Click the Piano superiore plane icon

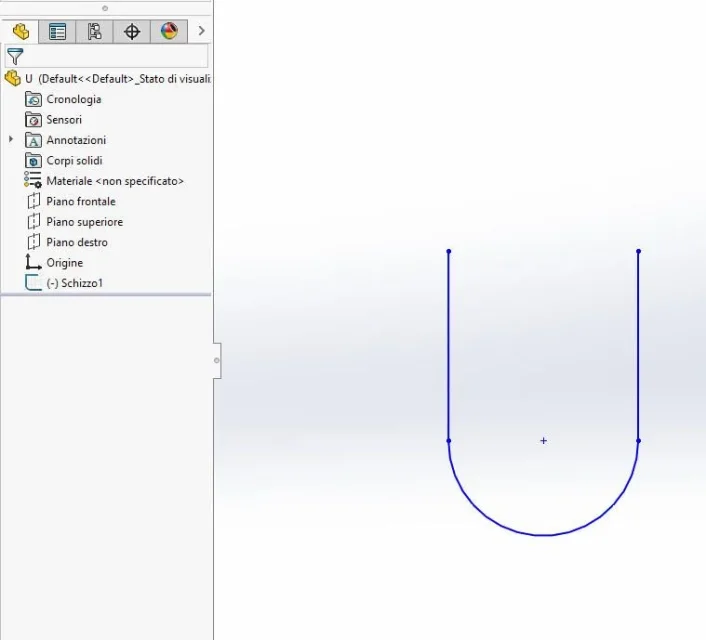[x=34, y=222]
